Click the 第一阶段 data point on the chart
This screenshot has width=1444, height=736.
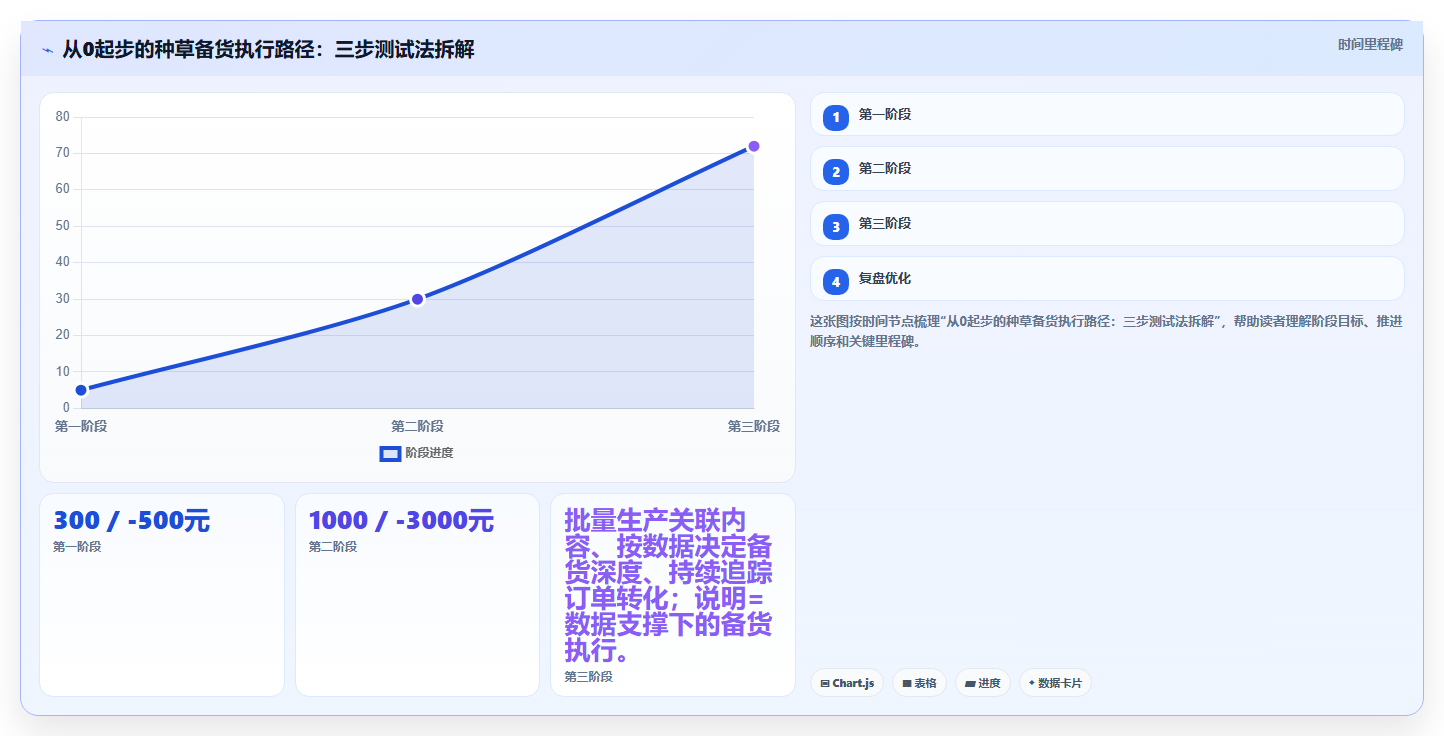coord(81,390)
